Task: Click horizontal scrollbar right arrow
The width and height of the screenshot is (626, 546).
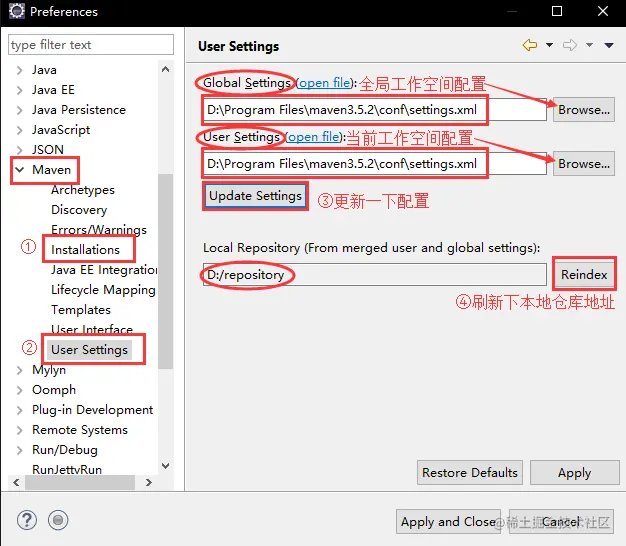Action: [149, 483]
